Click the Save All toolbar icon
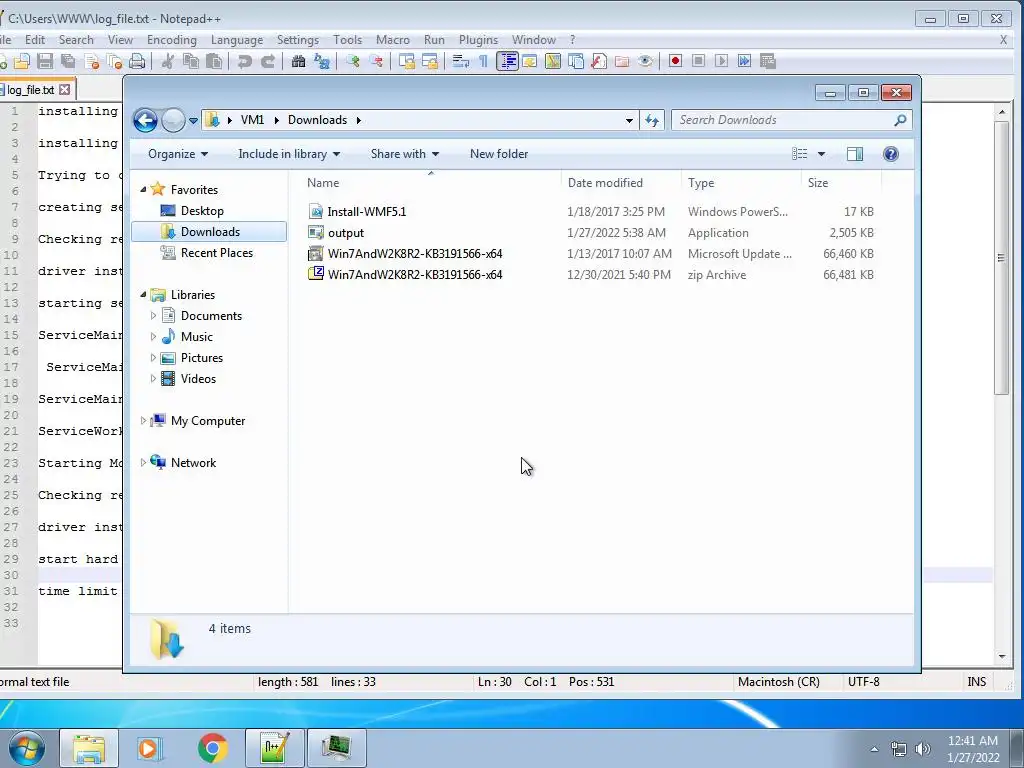 click(68, 61)
